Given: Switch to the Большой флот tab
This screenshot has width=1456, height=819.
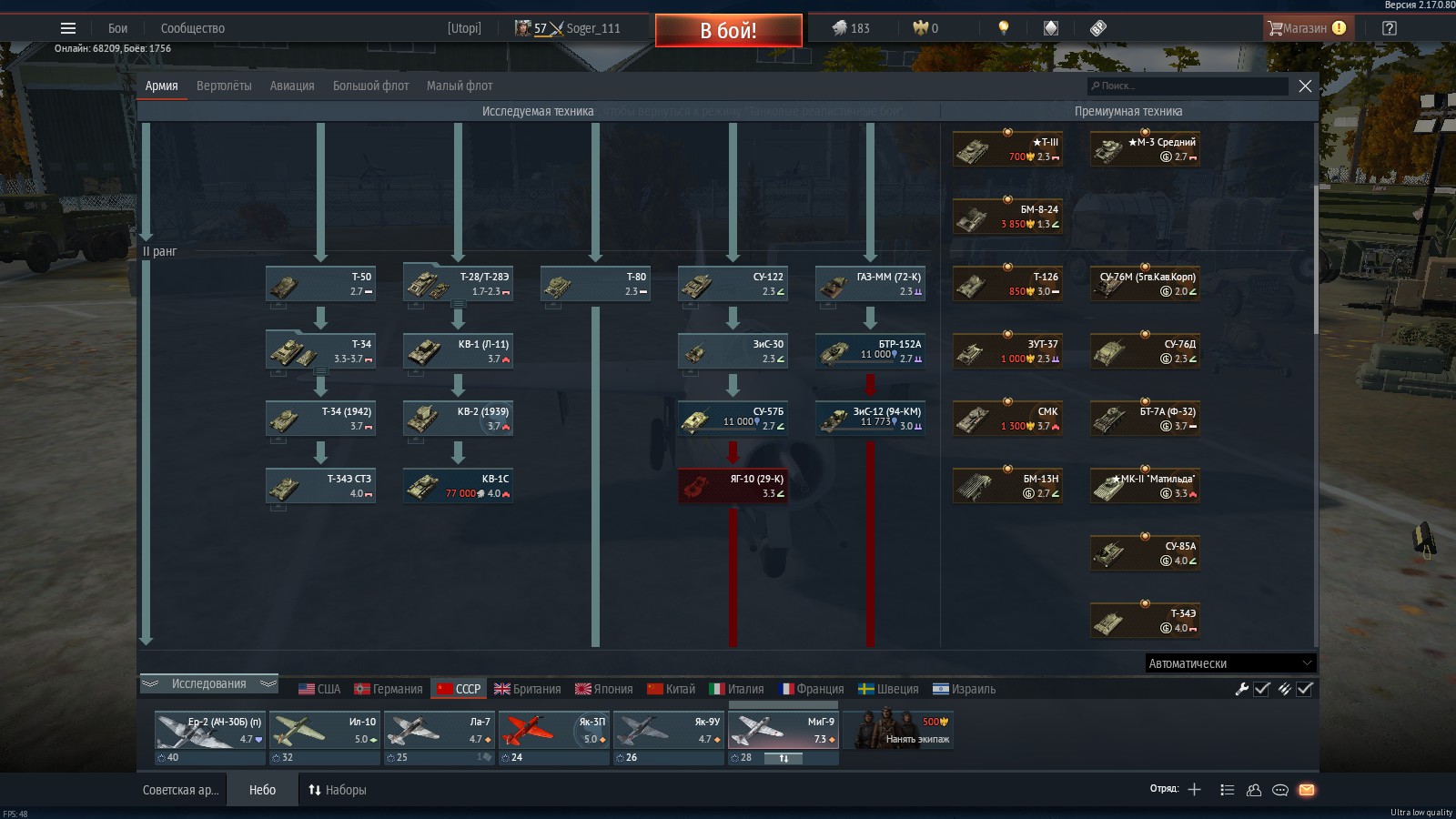Looking at the screenshot, I should pyautogui.click(x=370, y=86).
